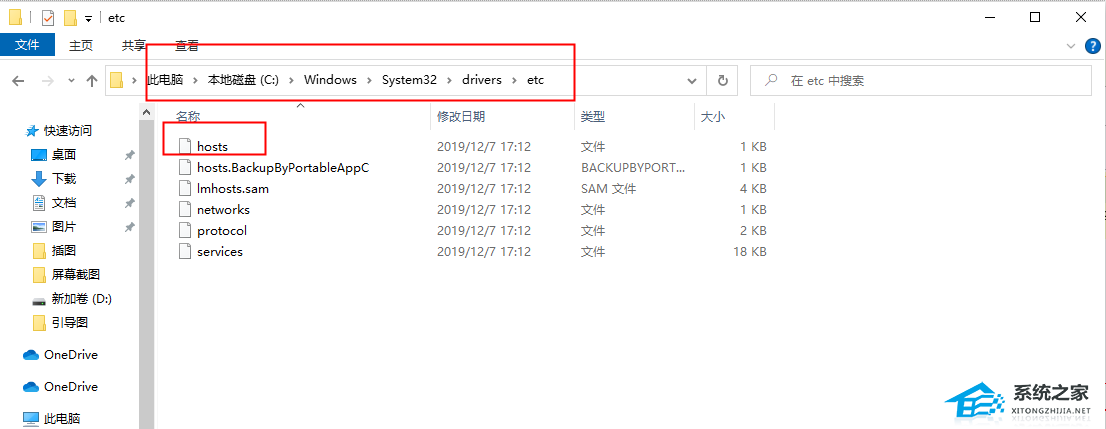
Task: Open the address bar history dropdown
Action: 692,80
